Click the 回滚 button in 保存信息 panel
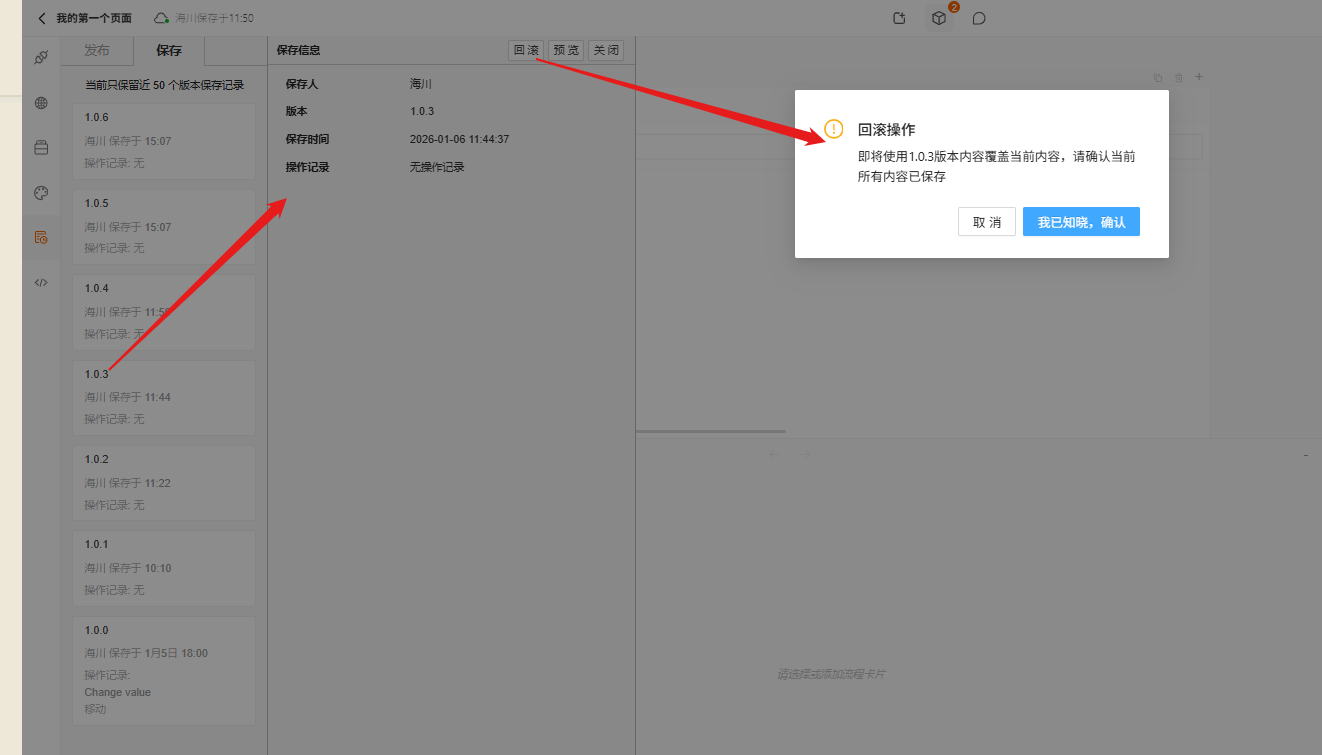Screen dimensions: 1322x755 [526, 49]
